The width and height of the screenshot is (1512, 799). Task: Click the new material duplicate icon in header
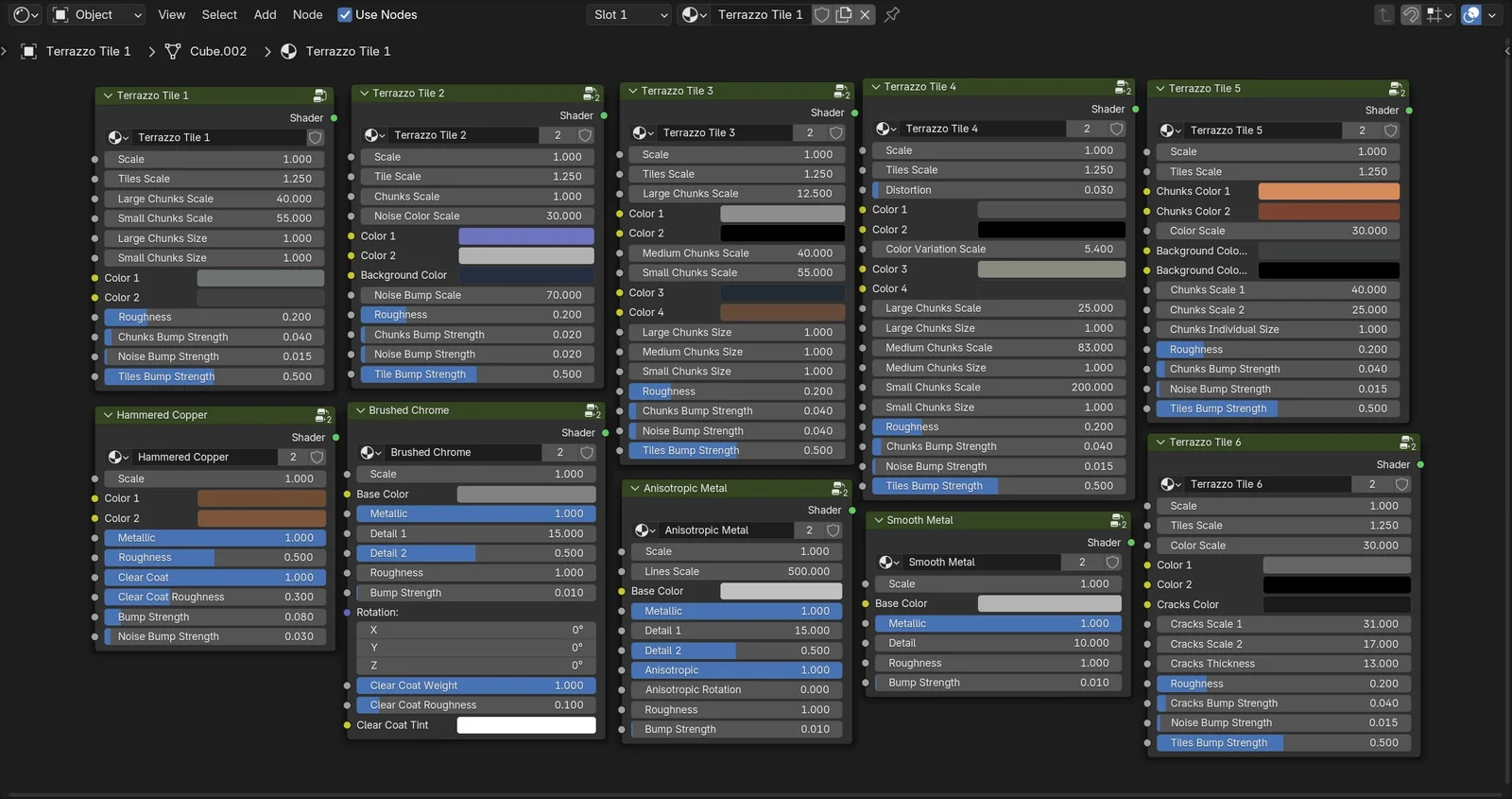click(x=844, y=14)
